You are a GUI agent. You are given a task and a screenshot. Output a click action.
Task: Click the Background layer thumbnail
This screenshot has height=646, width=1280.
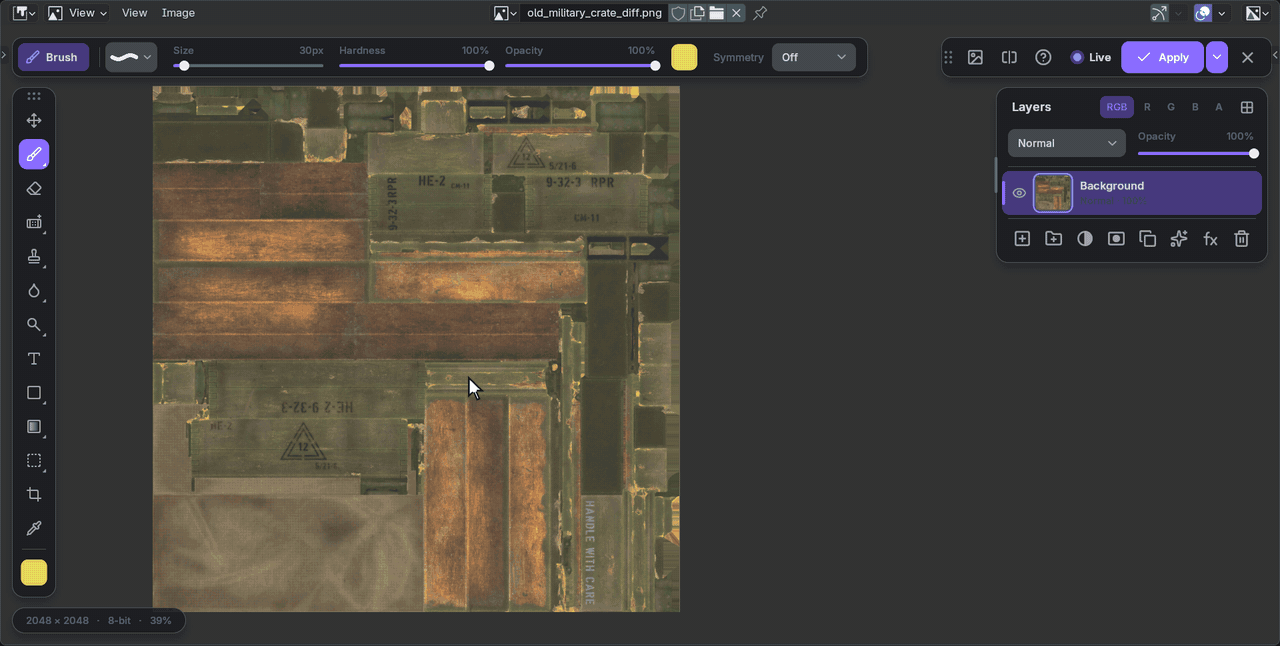click(1053, 193)
